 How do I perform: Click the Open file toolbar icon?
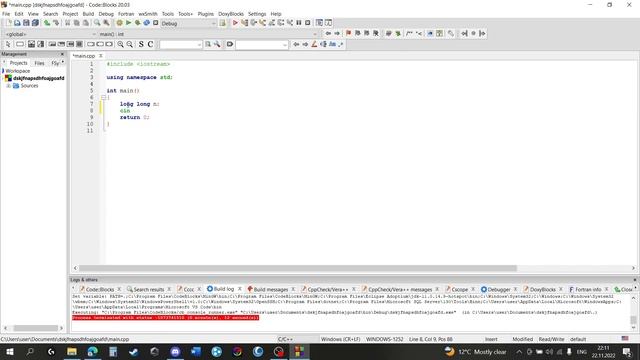[17, 23]
